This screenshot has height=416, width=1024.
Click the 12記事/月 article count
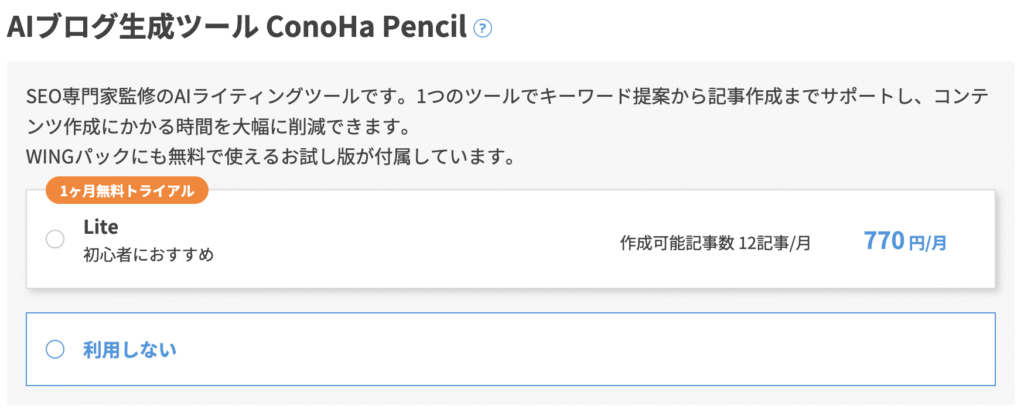pyautogui.click(x=775, y=244)
